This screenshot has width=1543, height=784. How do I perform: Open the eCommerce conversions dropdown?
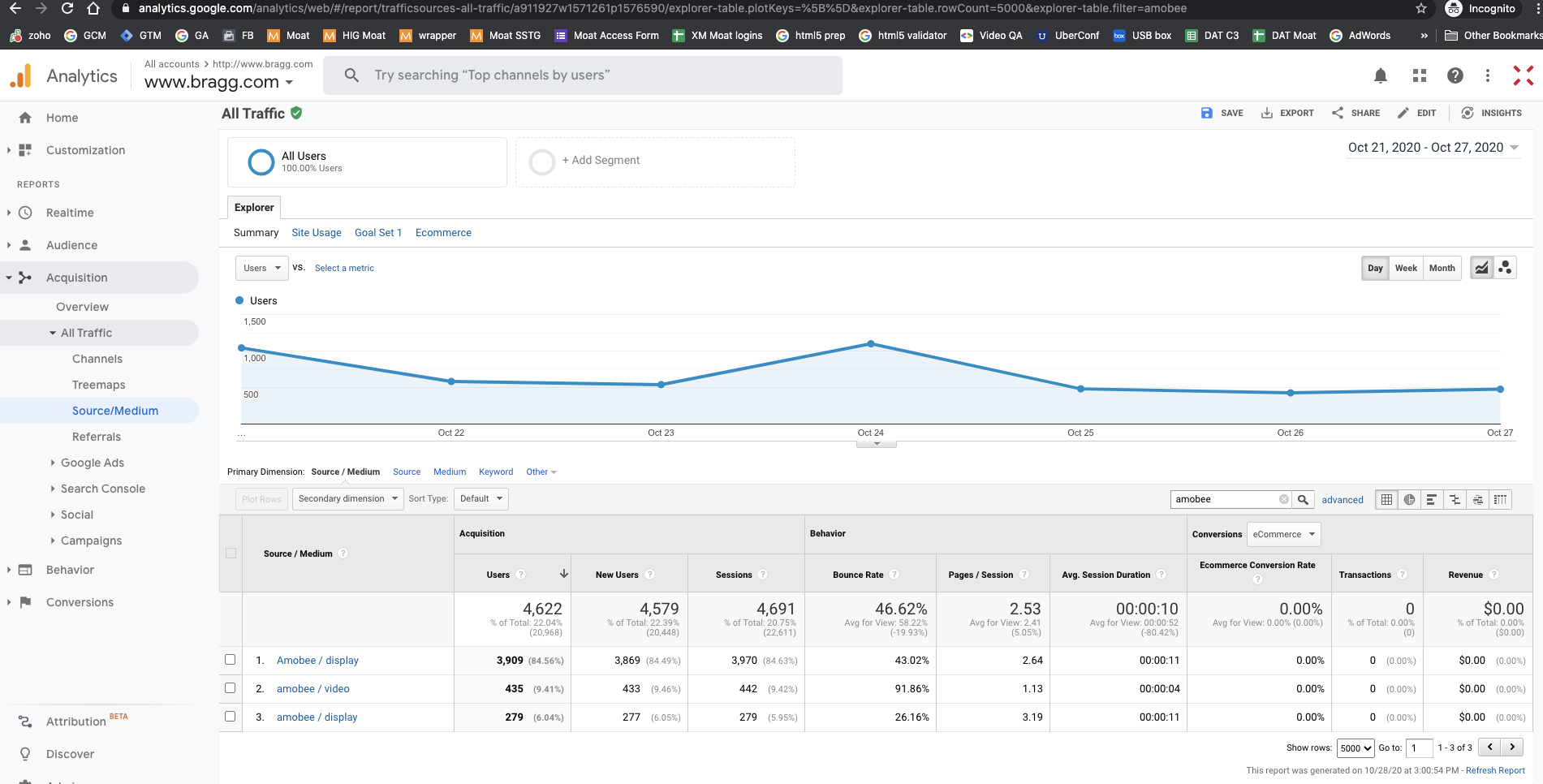[x=1283, y=534]
